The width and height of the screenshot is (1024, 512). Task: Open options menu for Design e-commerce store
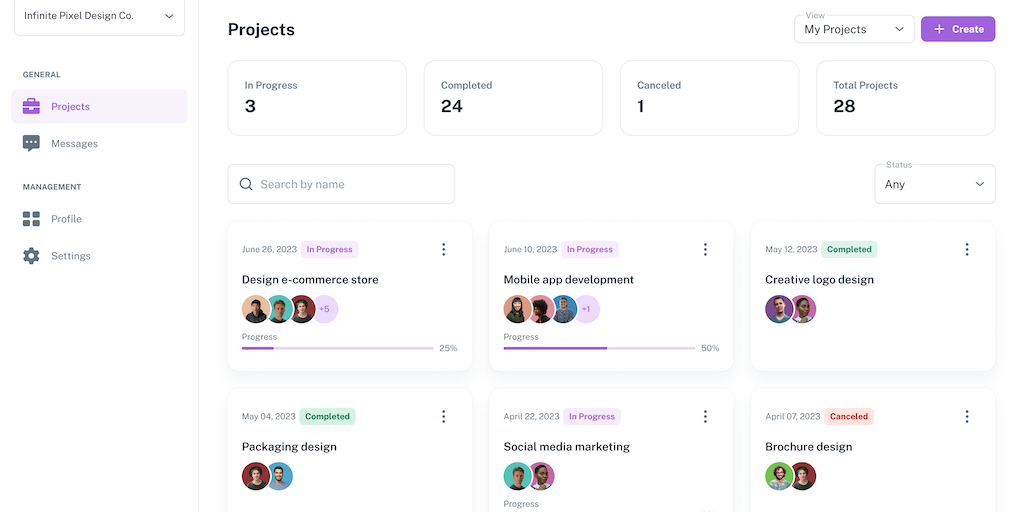(444, 250)
